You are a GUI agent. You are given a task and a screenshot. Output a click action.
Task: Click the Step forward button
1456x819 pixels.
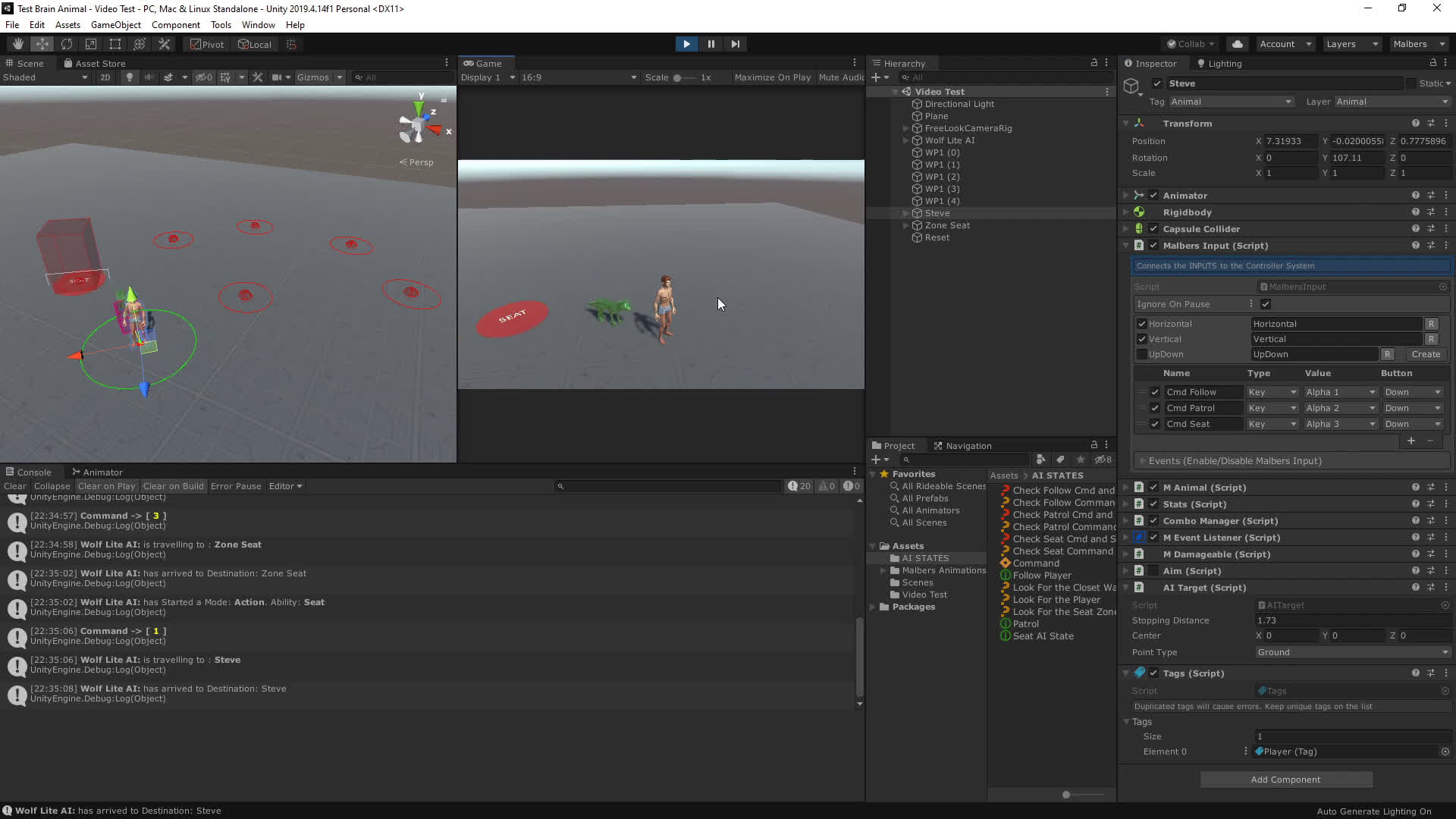735,44
